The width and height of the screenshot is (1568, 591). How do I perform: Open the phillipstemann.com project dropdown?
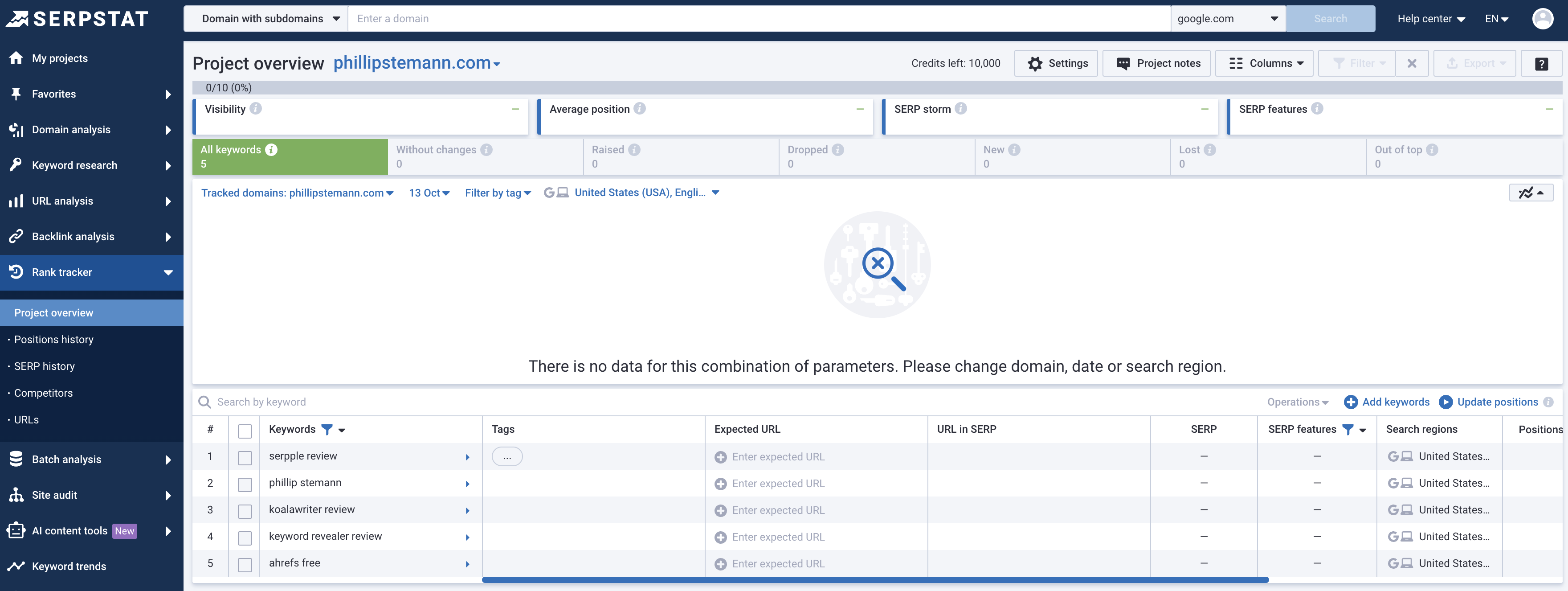tap(417, 63)
